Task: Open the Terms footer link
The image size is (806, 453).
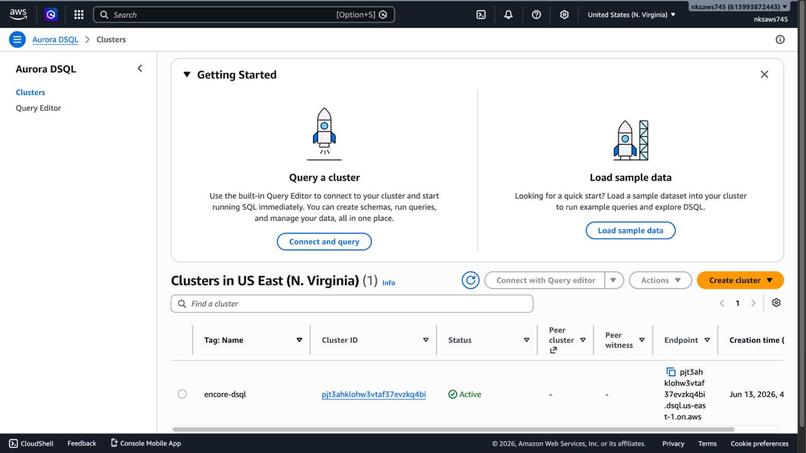Action: (707, 443)
